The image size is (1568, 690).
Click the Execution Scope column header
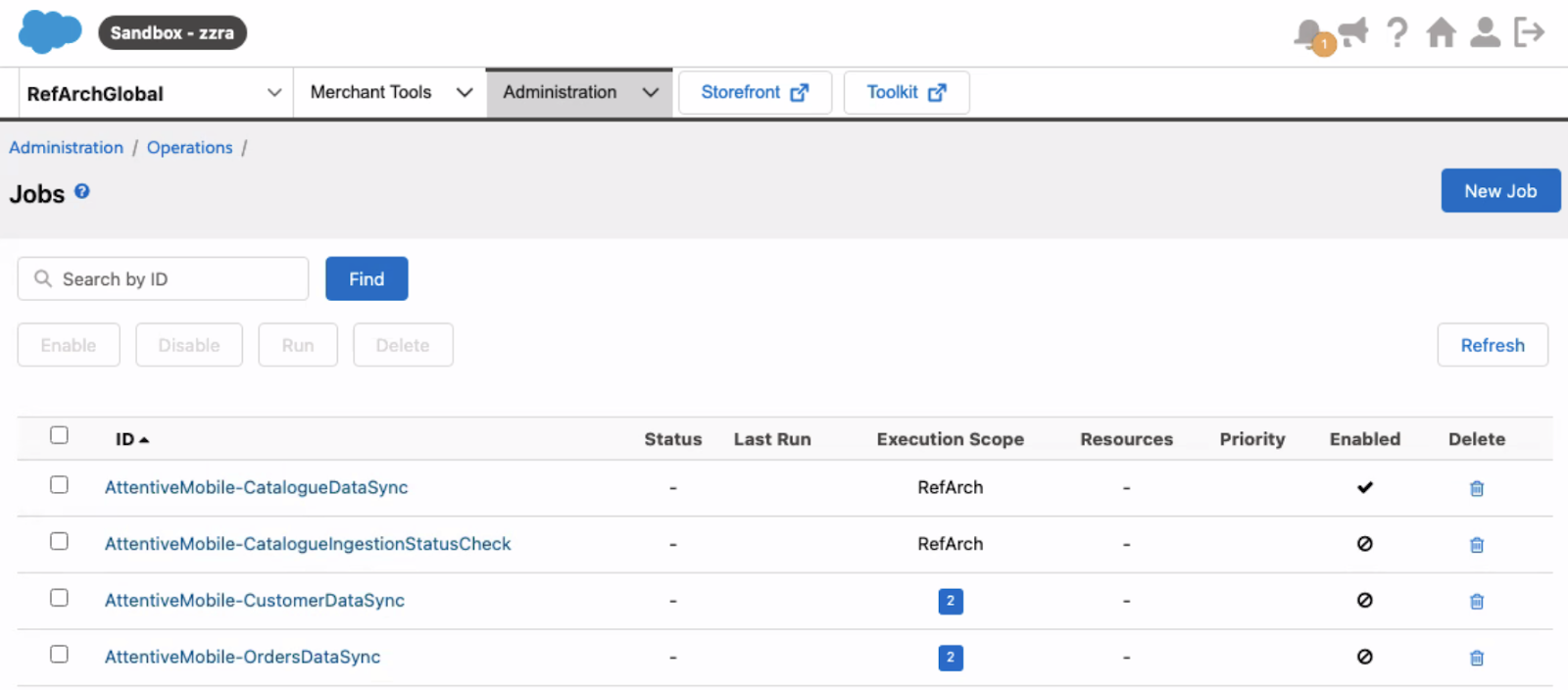tap(951, 439)
